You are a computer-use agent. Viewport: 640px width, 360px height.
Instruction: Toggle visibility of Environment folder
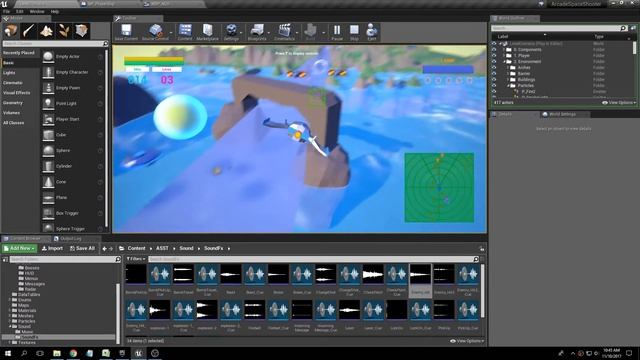494,62
